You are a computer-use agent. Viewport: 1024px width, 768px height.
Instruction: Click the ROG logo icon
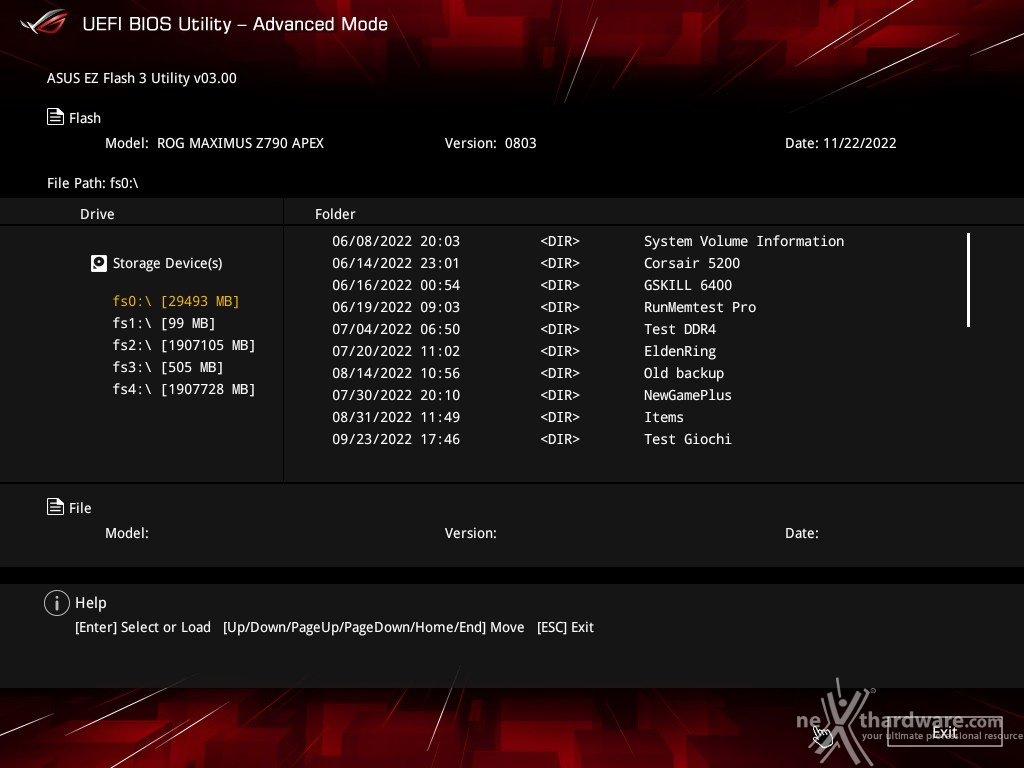(44, 23)
